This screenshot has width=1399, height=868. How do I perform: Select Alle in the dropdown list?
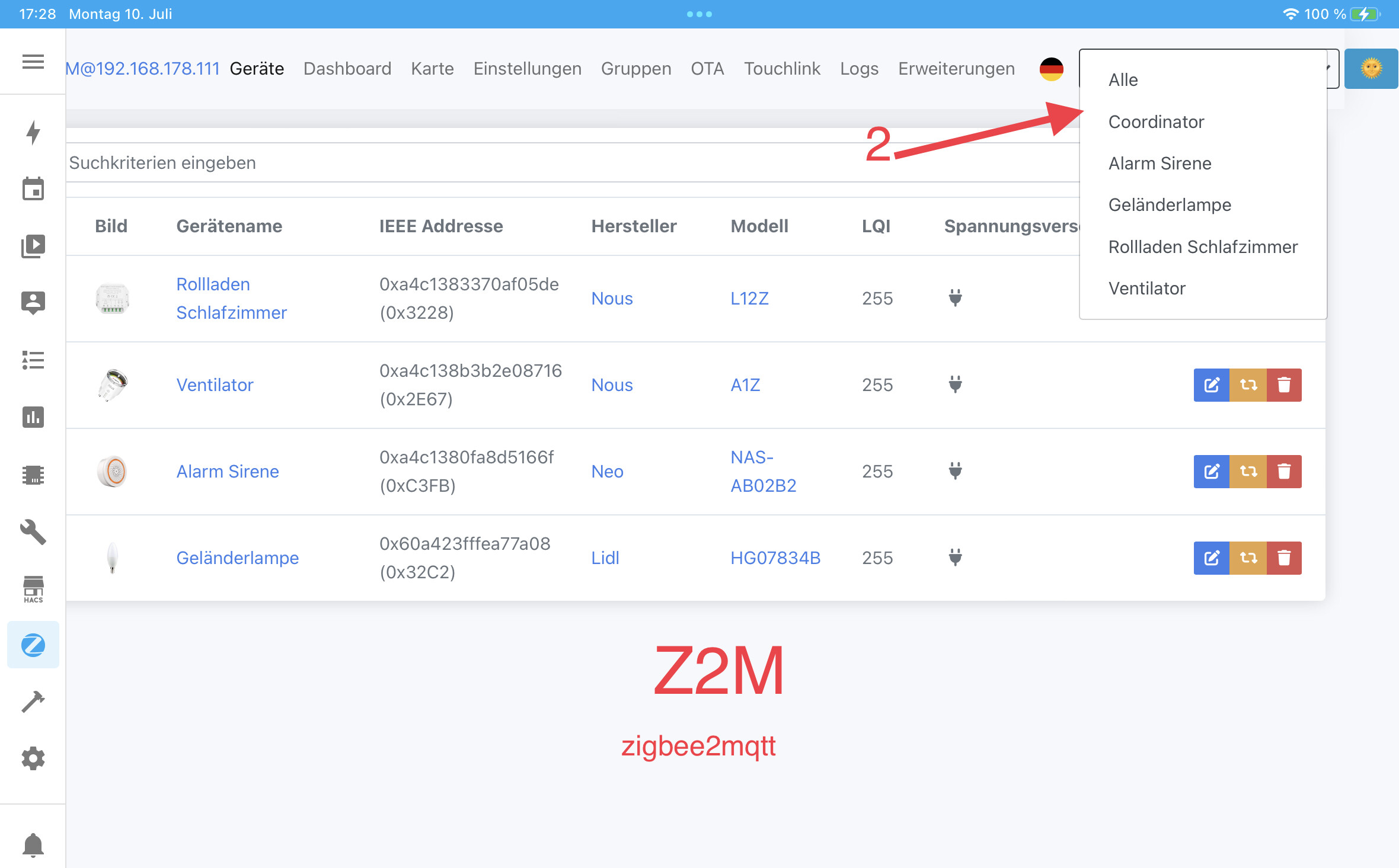point(1123,80)
